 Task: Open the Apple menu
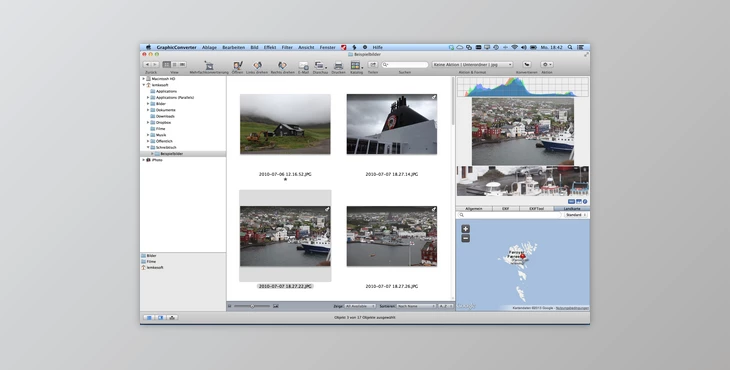click(x=149, y=47)
